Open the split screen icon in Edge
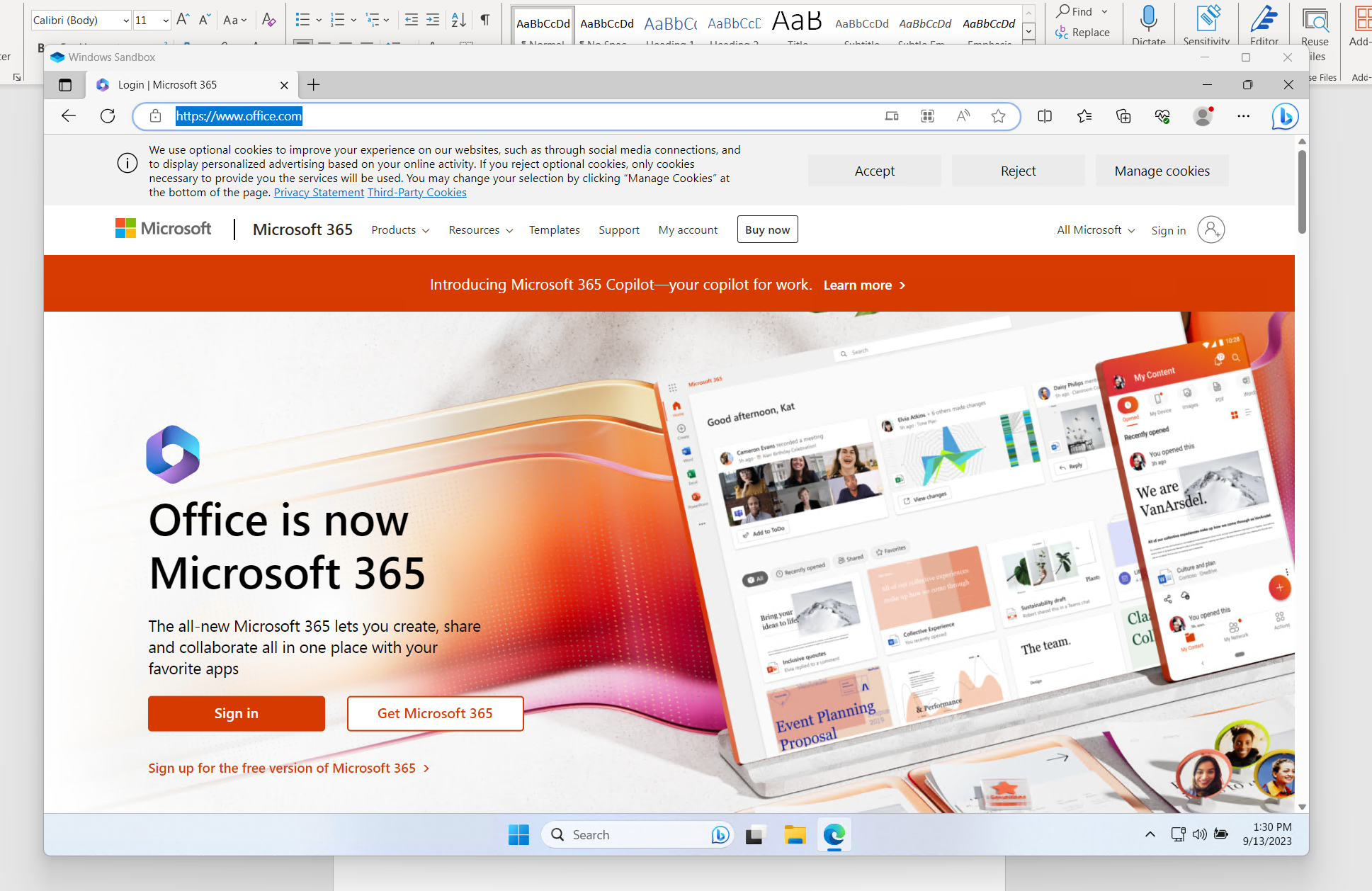This screenshot has width=1372, height=891. tap(1045, 116)
